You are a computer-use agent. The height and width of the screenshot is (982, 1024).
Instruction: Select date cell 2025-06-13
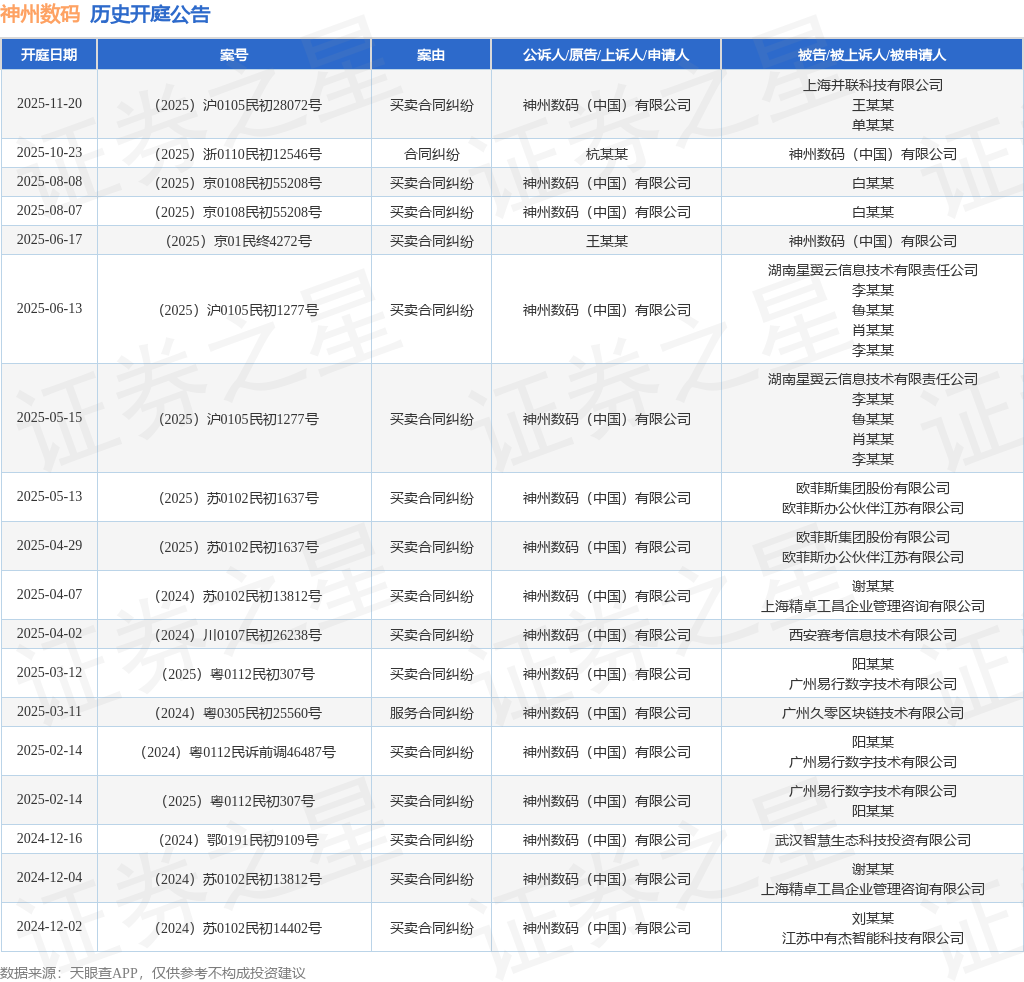50,308
